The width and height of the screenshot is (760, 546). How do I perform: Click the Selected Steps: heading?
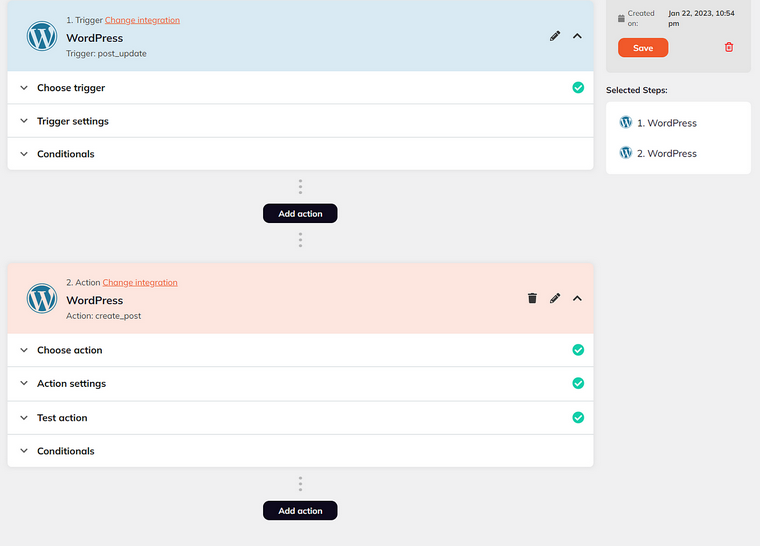[x=636, y=90]
